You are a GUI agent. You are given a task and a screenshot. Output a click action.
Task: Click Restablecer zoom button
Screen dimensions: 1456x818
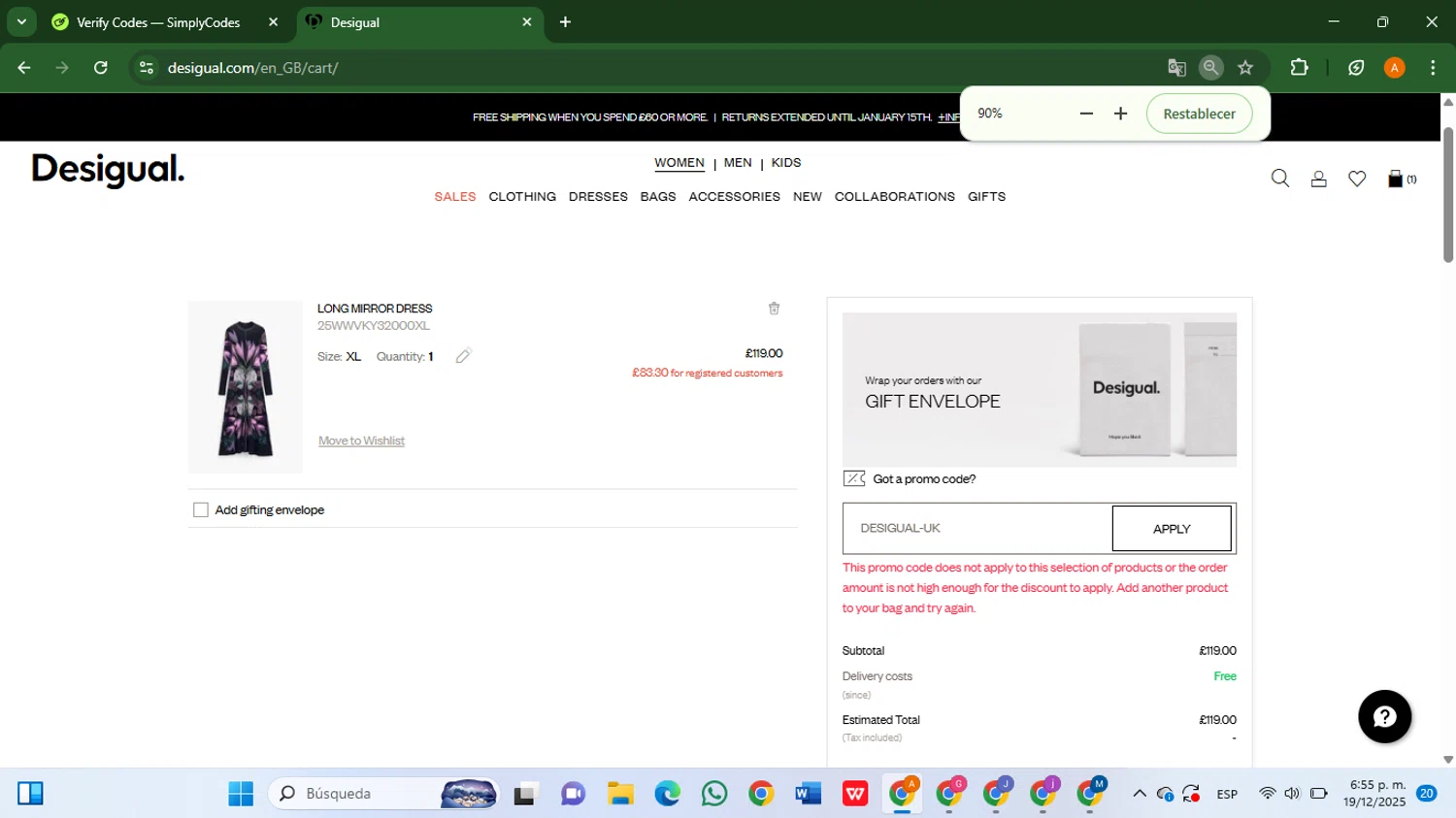[1199, 114]
